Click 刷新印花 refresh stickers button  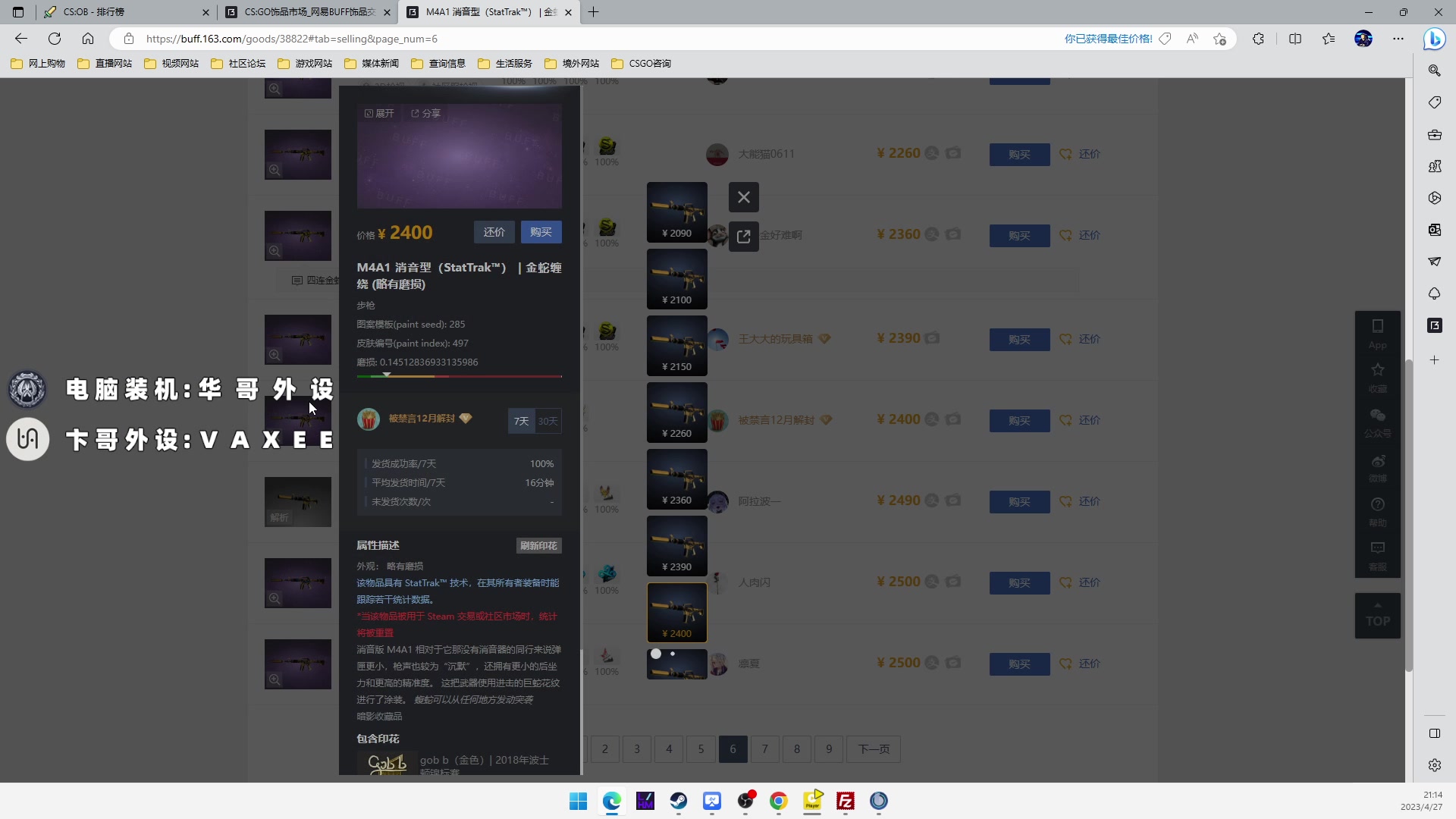[x=538, y=545]
